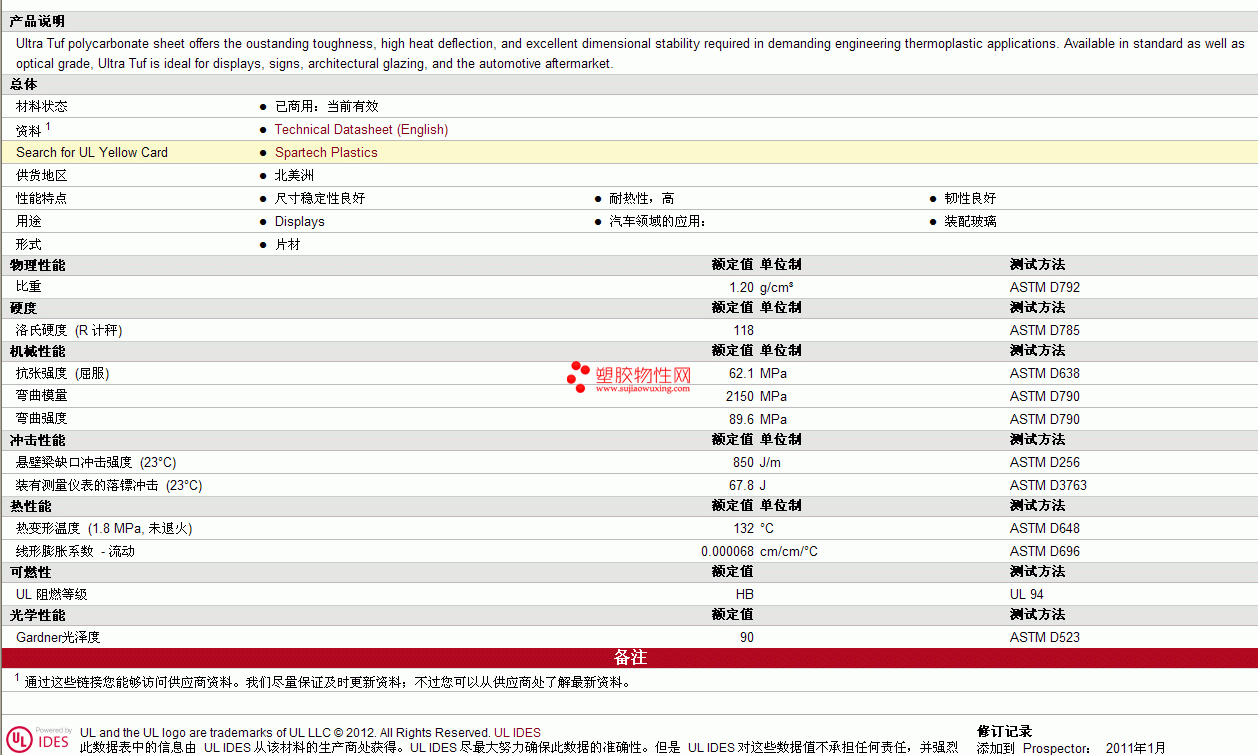Select 'Search for UL Yellow Card' text
This screenshot has height=755, width=1258.
(92, 152)
